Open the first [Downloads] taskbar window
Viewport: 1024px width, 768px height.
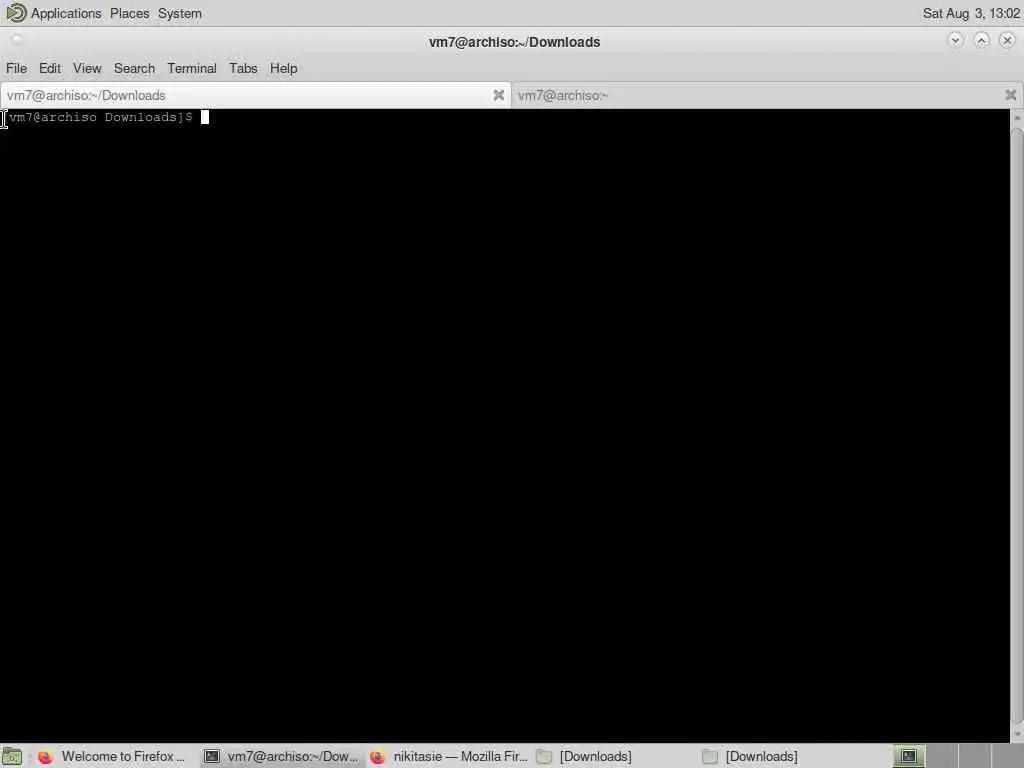tap(614, 756)
